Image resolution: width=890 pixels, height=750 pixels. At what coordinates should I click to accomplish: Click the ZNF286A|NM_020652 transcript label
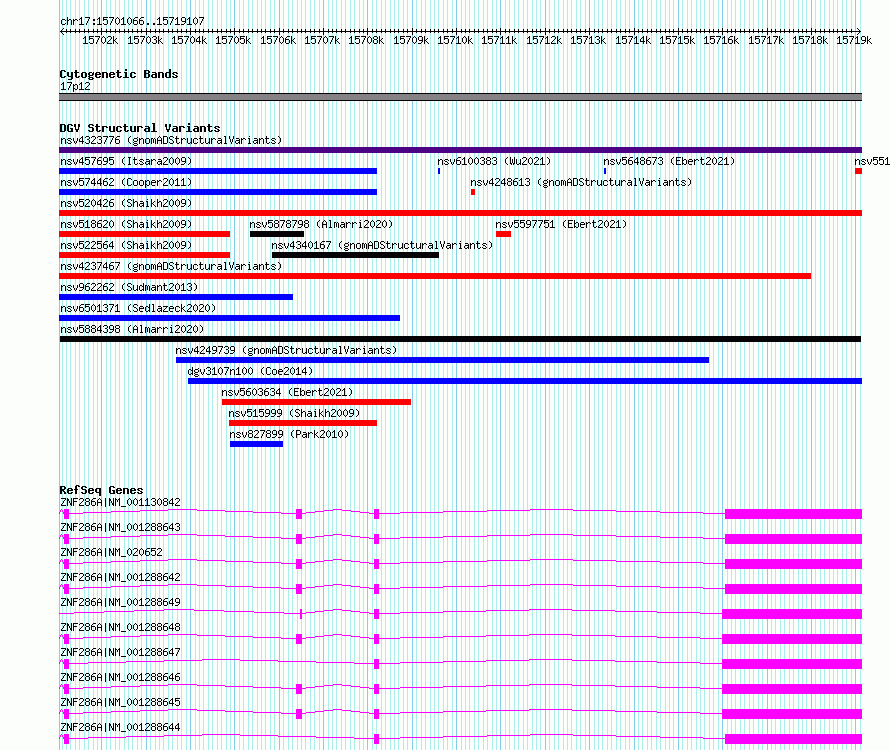111,552
